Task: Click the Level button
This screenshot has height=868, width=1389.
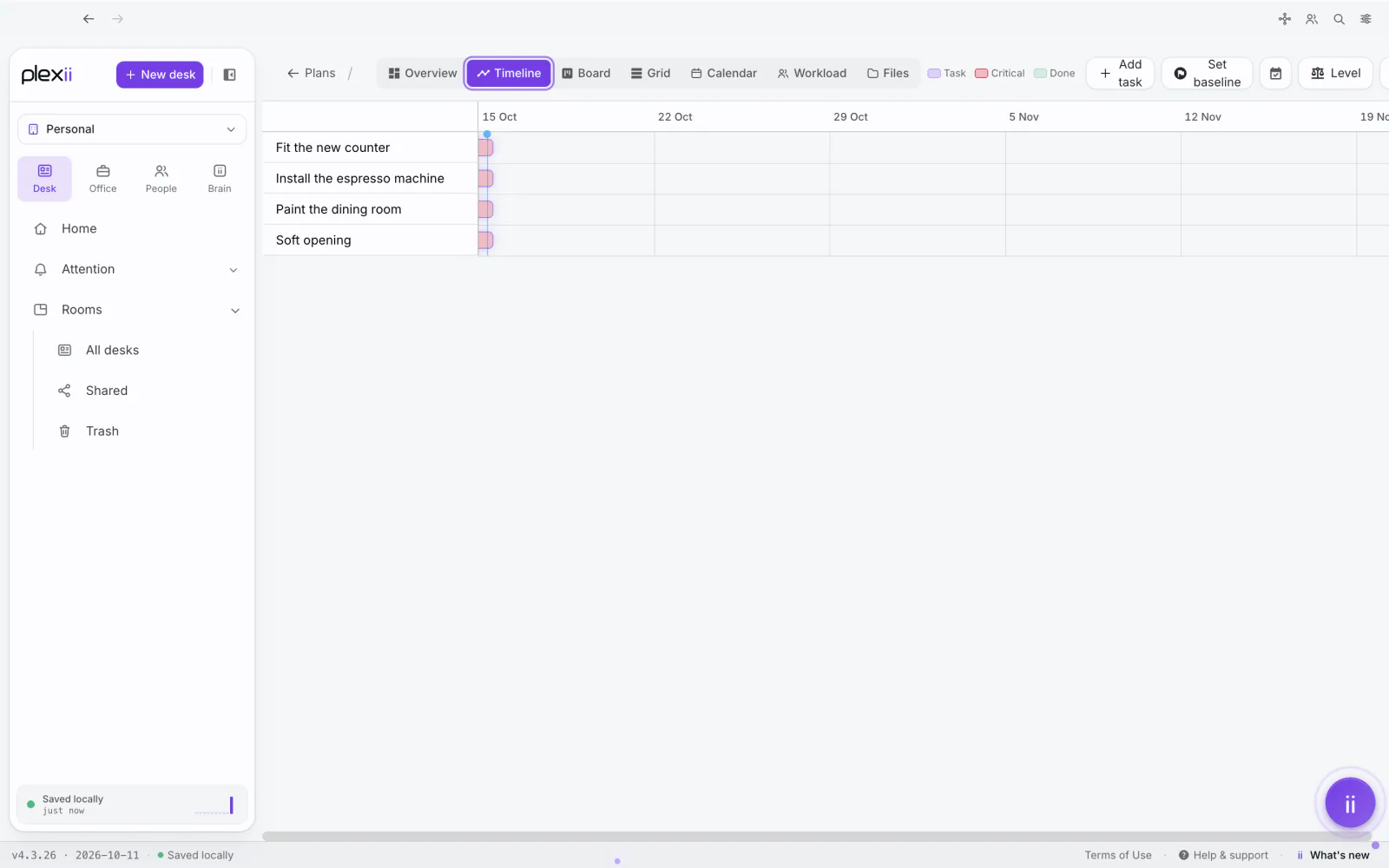Action: point(1336,73)
